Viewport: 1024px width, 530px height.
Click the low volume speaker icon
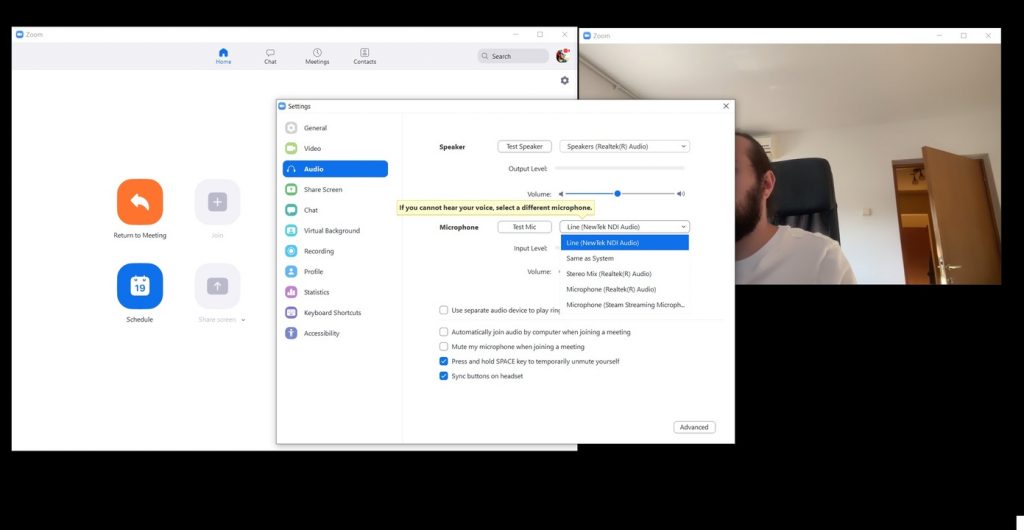point(560,194)
